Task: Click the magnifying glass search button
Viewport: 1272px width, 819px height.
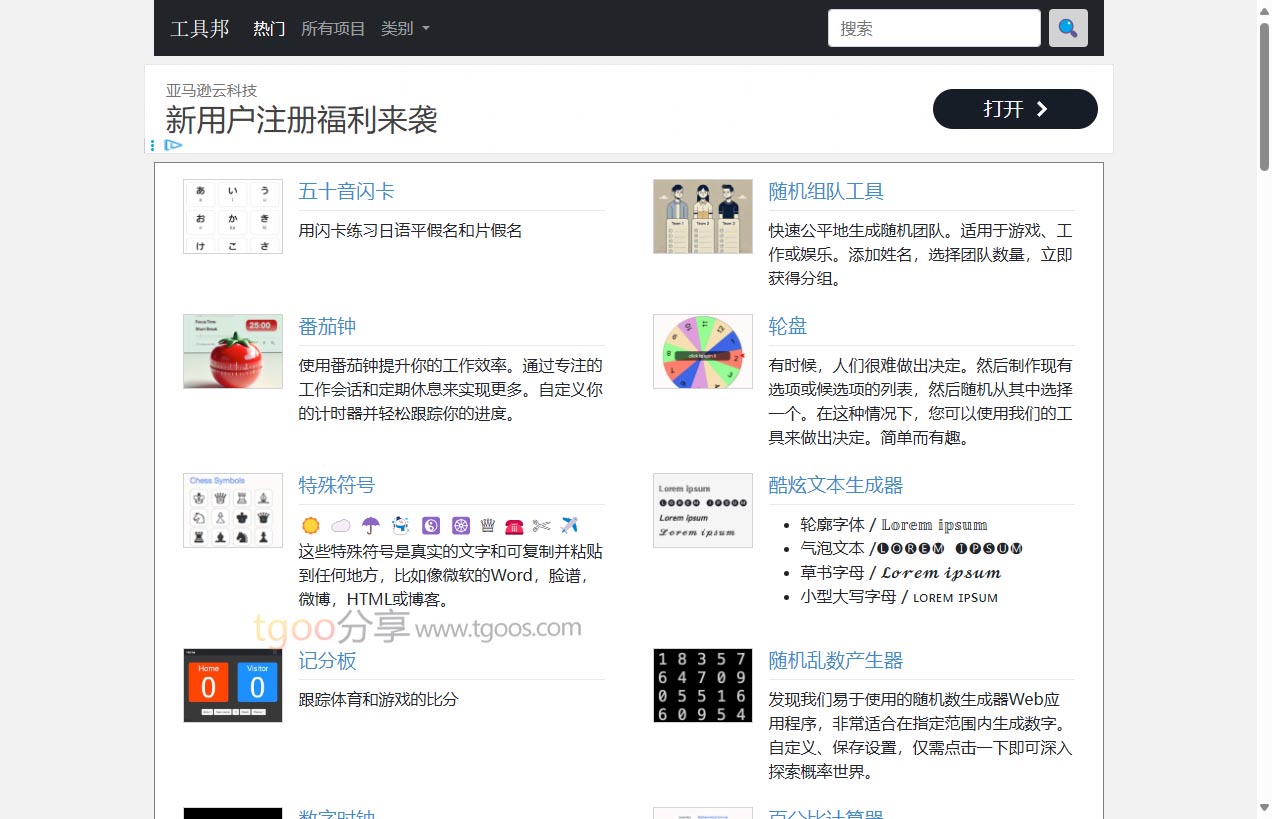Action: [1067, 28]
